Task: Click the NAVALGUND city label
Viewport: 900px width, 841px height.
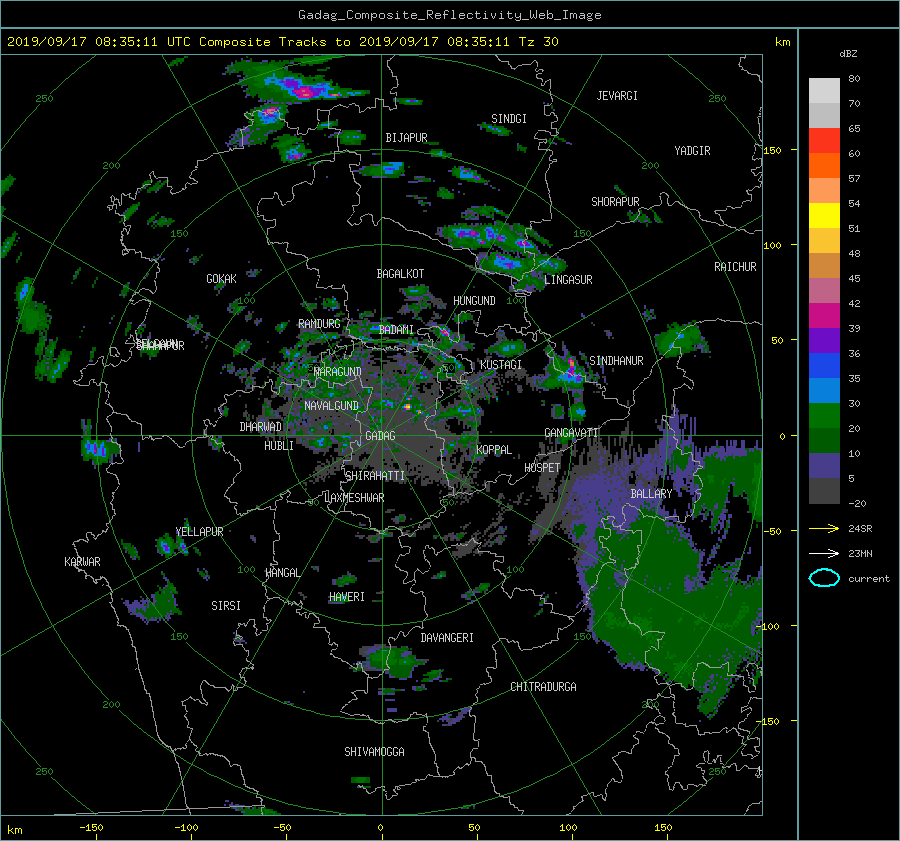Action: [x=331, y=406]
